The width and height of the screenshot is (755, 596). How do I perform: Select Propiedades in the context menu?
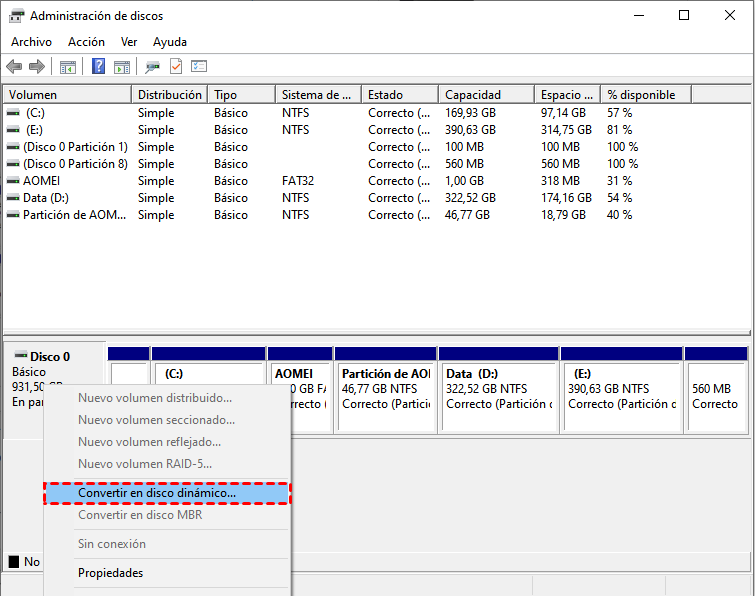(110, 573)
